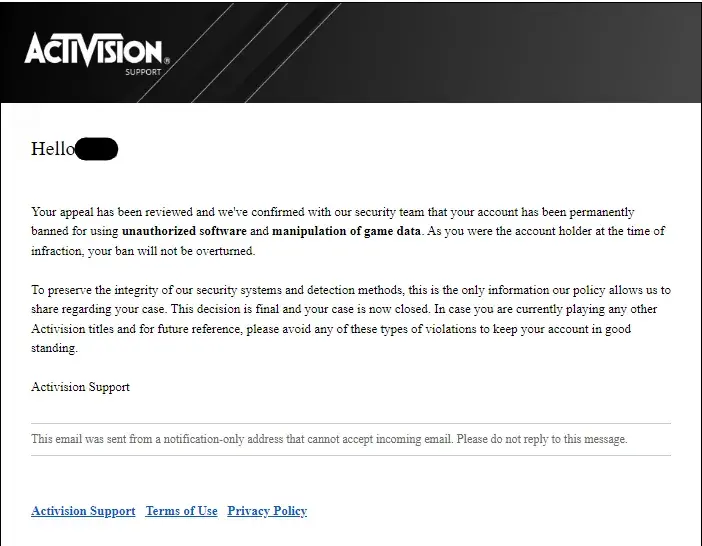Open the Privacy Policy link
Image resolution: width=702 pixels, height=546 pixels.
[267, 511]
